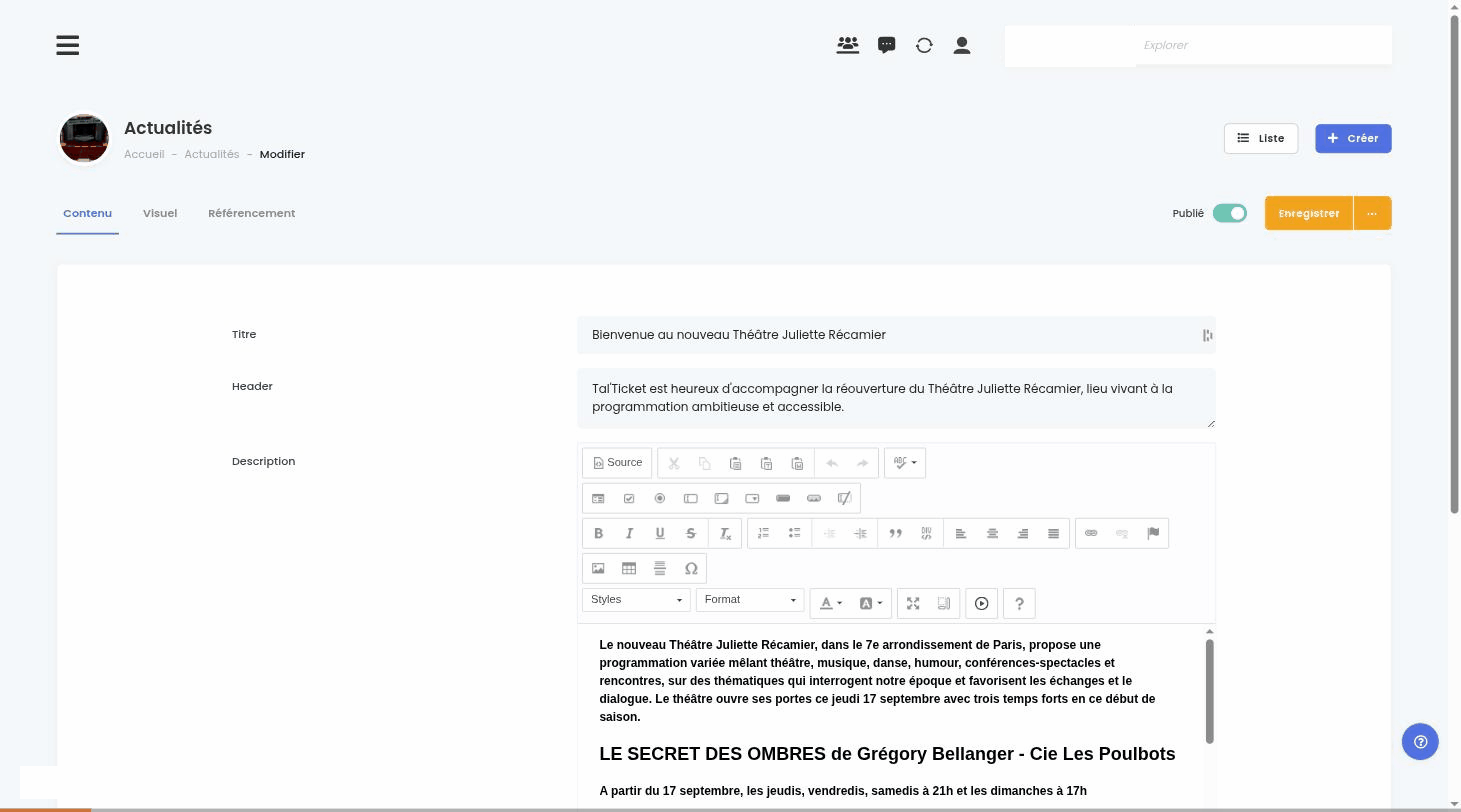Toggle the Publié switch

tap(1230, 213)
